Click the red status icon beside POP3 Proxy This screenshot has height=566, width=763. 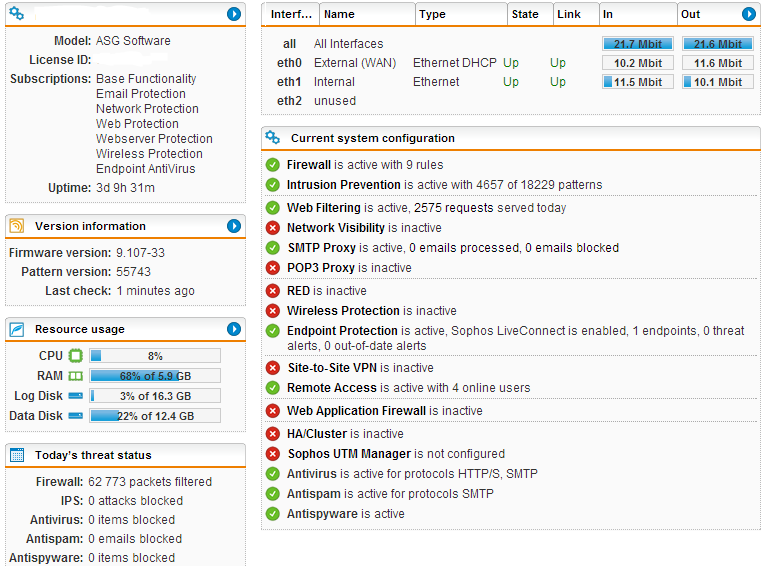click(x=273, y=268)
